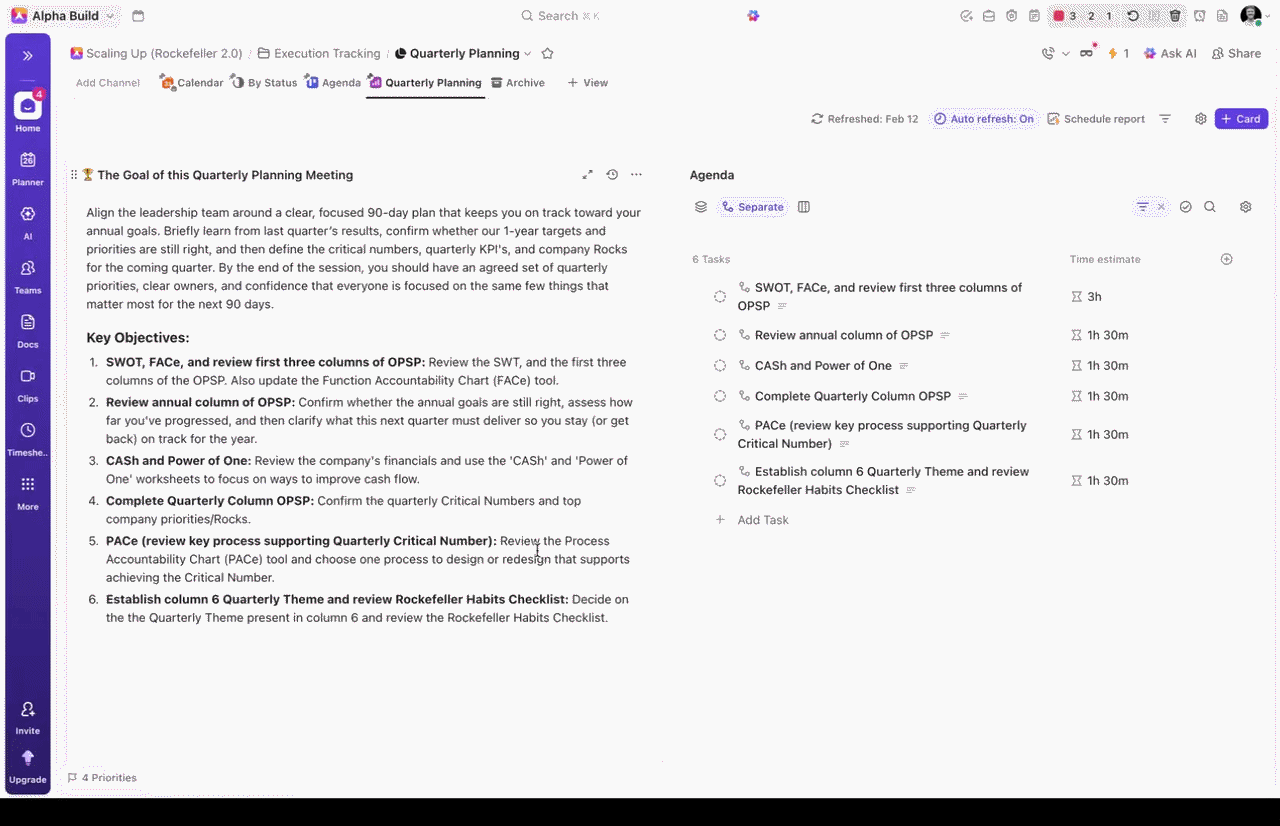Click the phone call icon
1280x826 pixels.
(1048, 54)
